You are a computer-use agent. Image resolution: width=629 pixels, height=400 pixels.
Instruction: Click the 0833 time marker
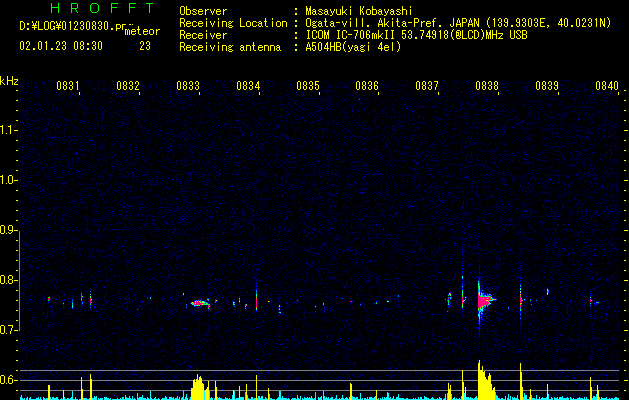point(188,86)
